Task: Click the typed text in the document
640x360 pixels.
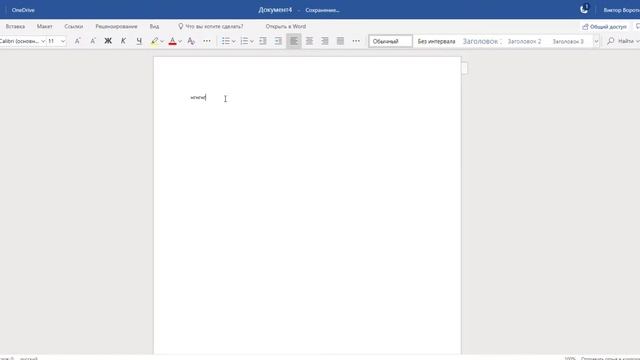Action: click(x=198, y=98)
